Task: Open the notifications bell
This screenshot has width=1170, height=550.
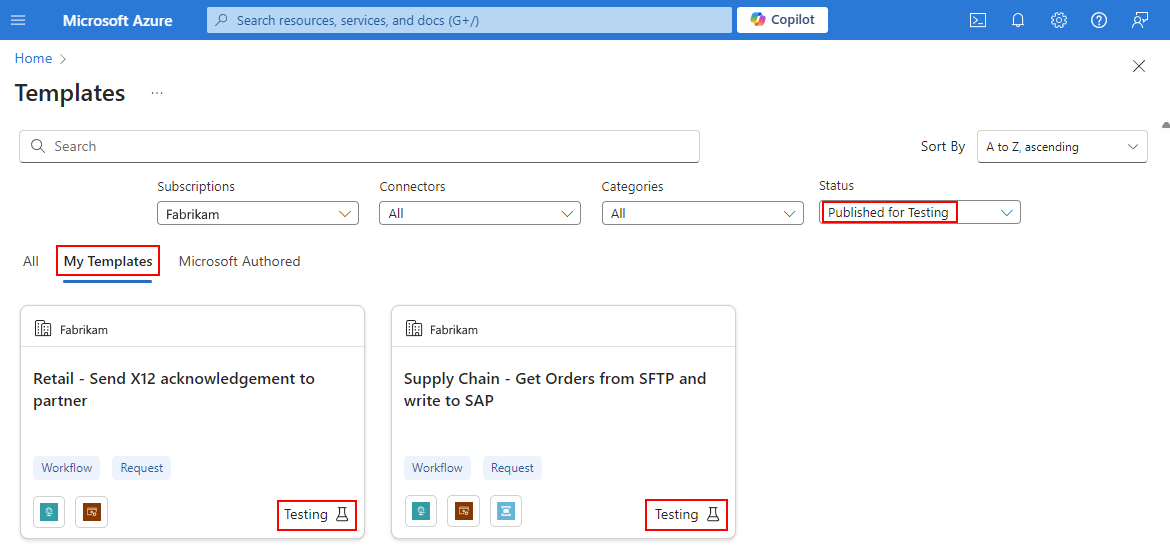Action: [x=1018, y=20]
